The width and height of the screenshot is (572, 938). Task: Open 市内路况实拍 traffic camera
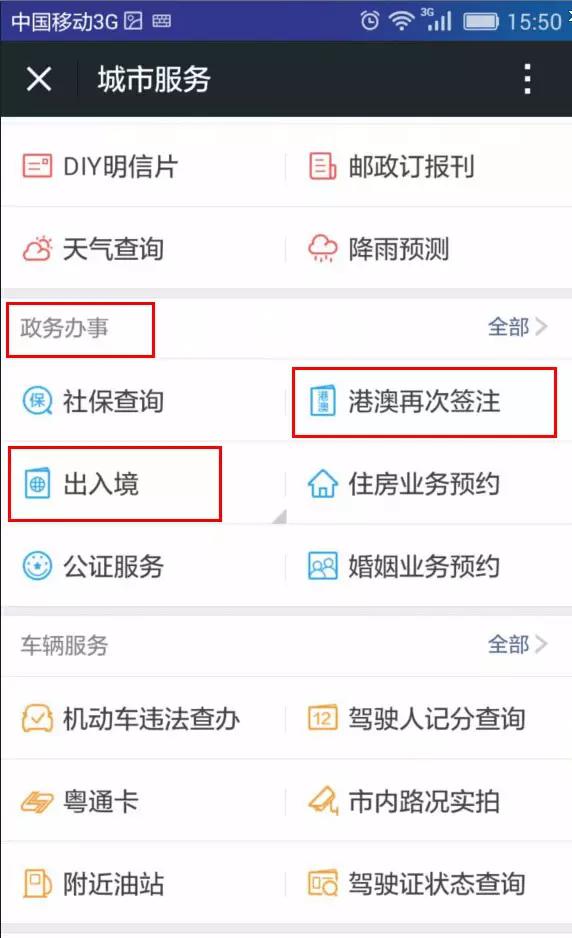pos(404,802)
